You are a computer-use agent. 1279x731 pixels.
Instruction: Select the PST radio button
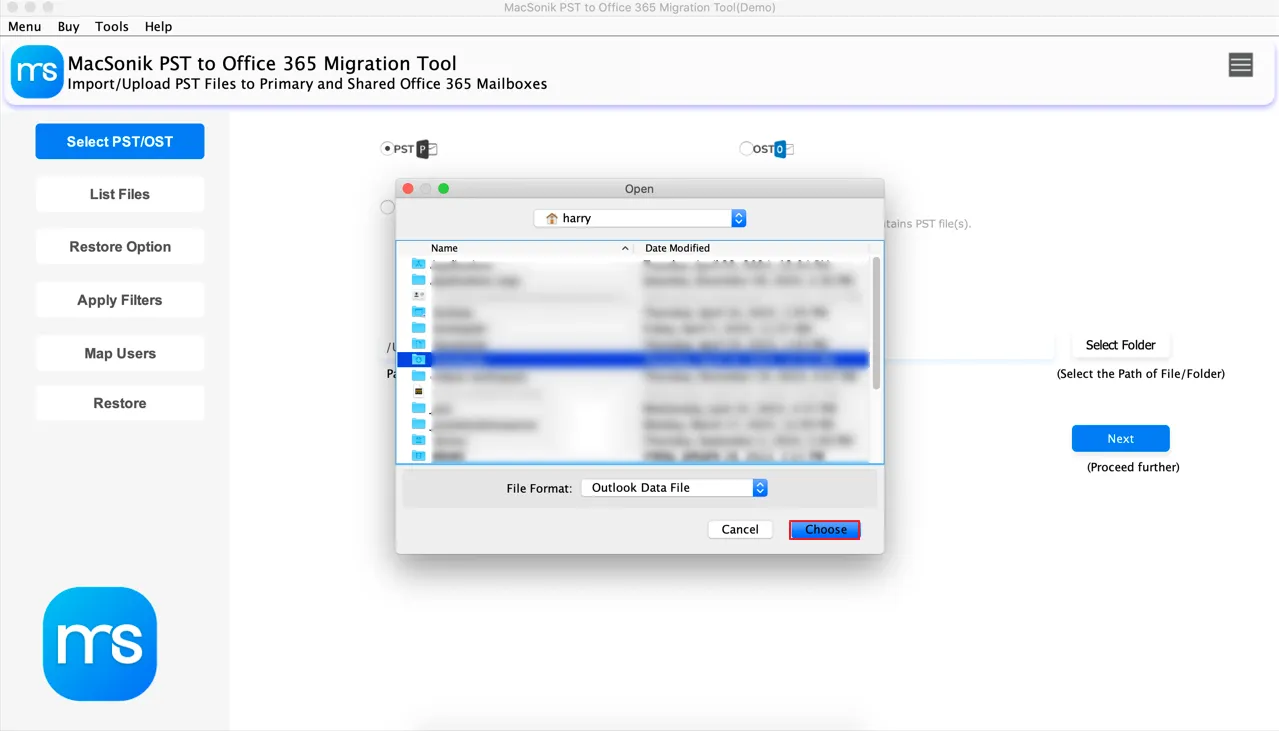387,149
